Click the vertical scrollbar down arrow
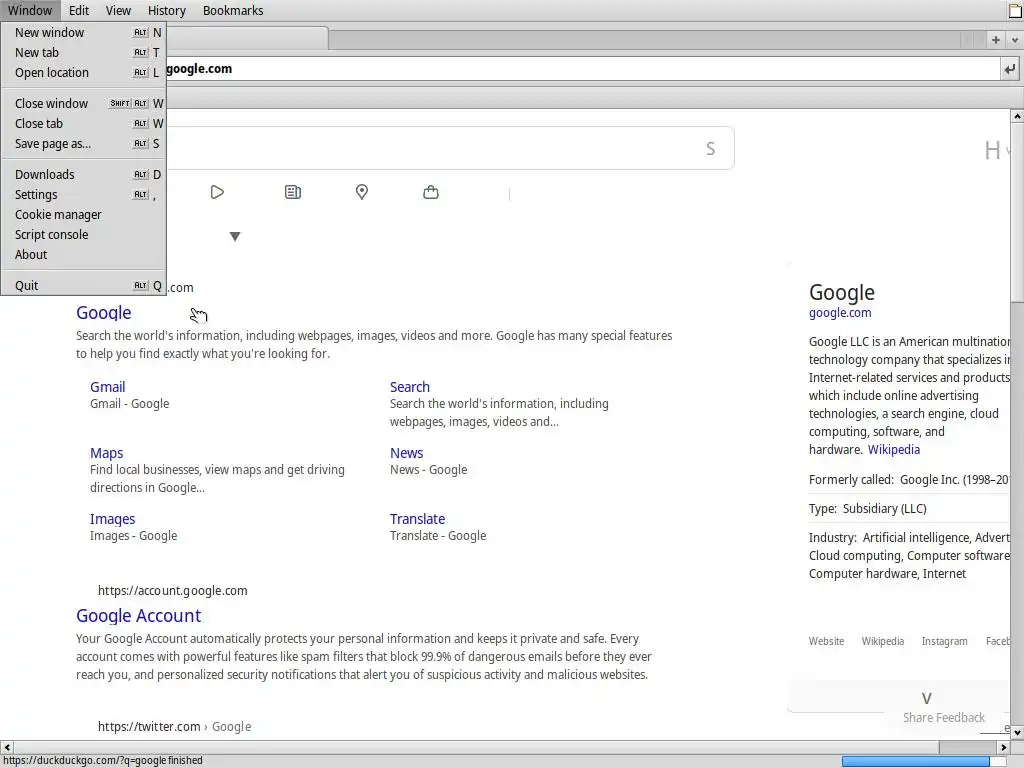1024x768 pixels. click(1017, 733)
